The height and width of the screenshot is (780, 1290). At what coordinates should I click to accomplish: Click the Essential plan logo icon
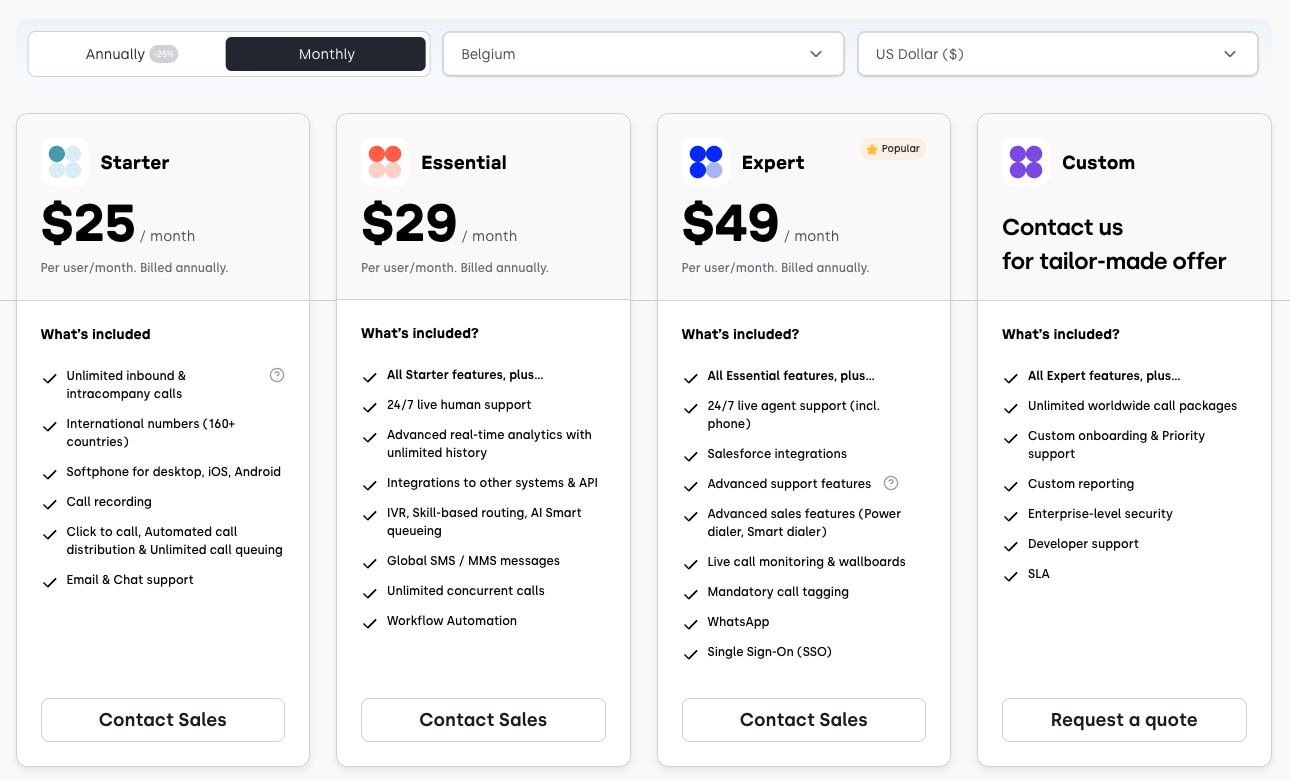pyautogui.click(x=385, y=162)
